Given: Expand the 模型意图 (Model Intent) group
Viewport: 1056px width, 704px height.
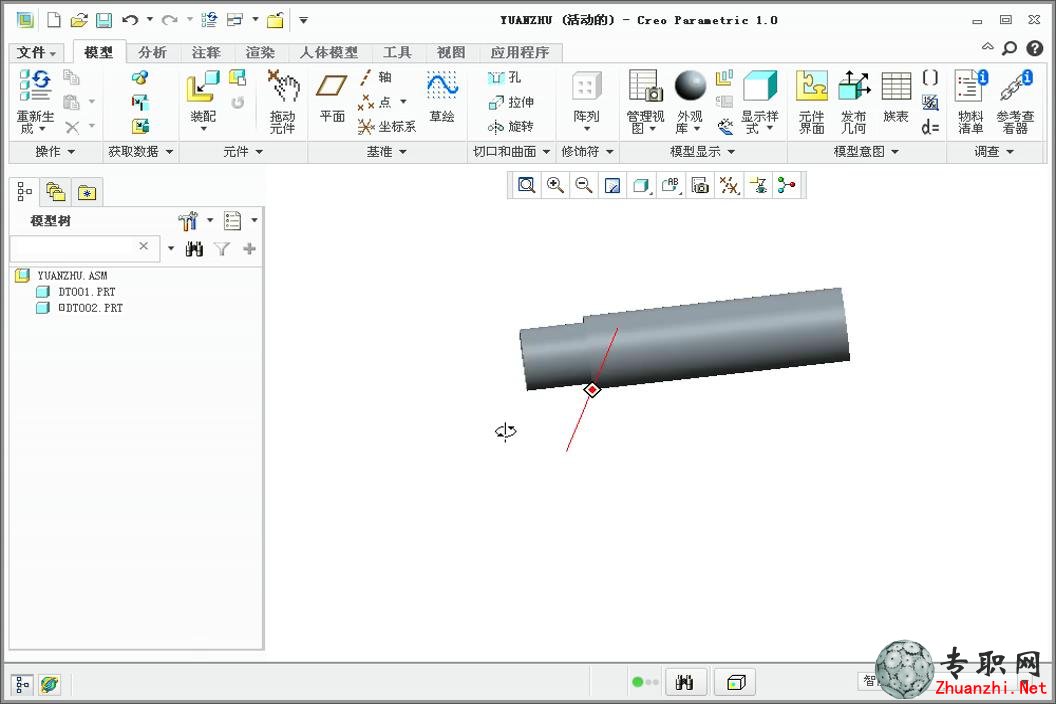Looking at the screenshot, I should coord(866,152).
